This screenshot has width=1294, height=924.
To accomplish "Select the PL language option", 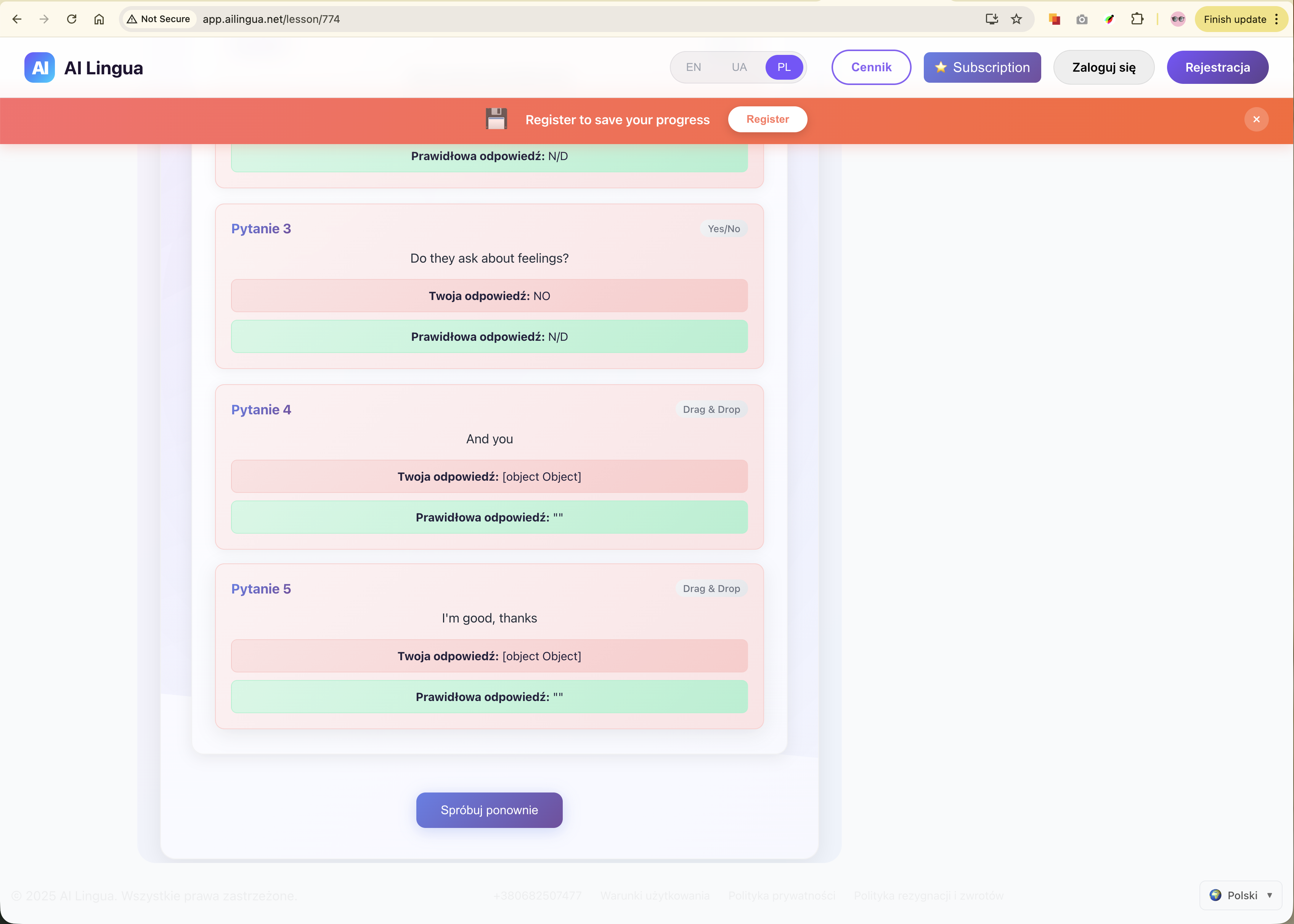I will point(783,67).
